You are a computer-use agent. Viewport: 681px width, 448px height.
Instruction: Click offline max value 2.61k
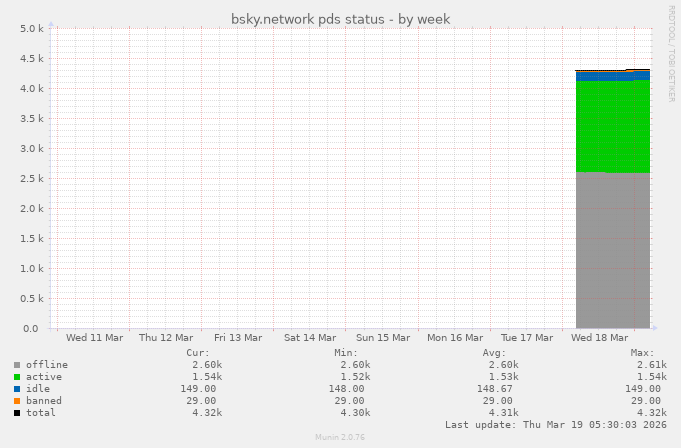point(651,365)
